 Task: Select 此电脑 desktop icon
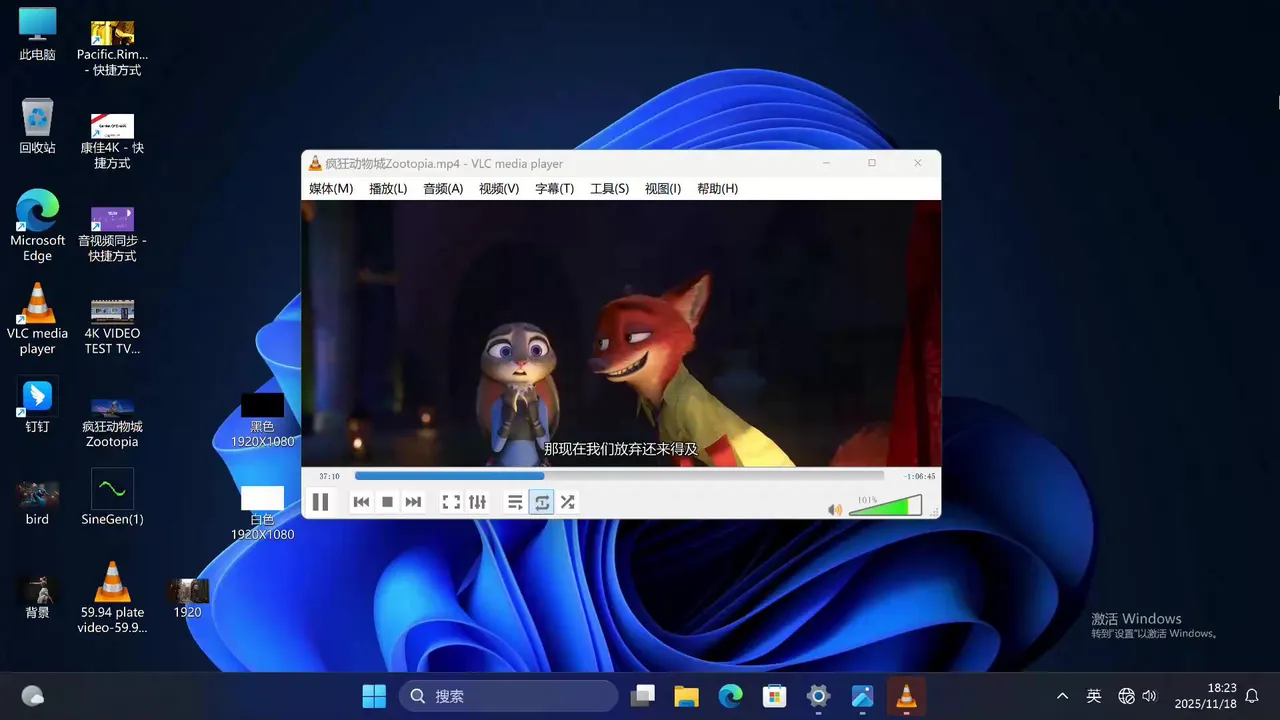37,34
